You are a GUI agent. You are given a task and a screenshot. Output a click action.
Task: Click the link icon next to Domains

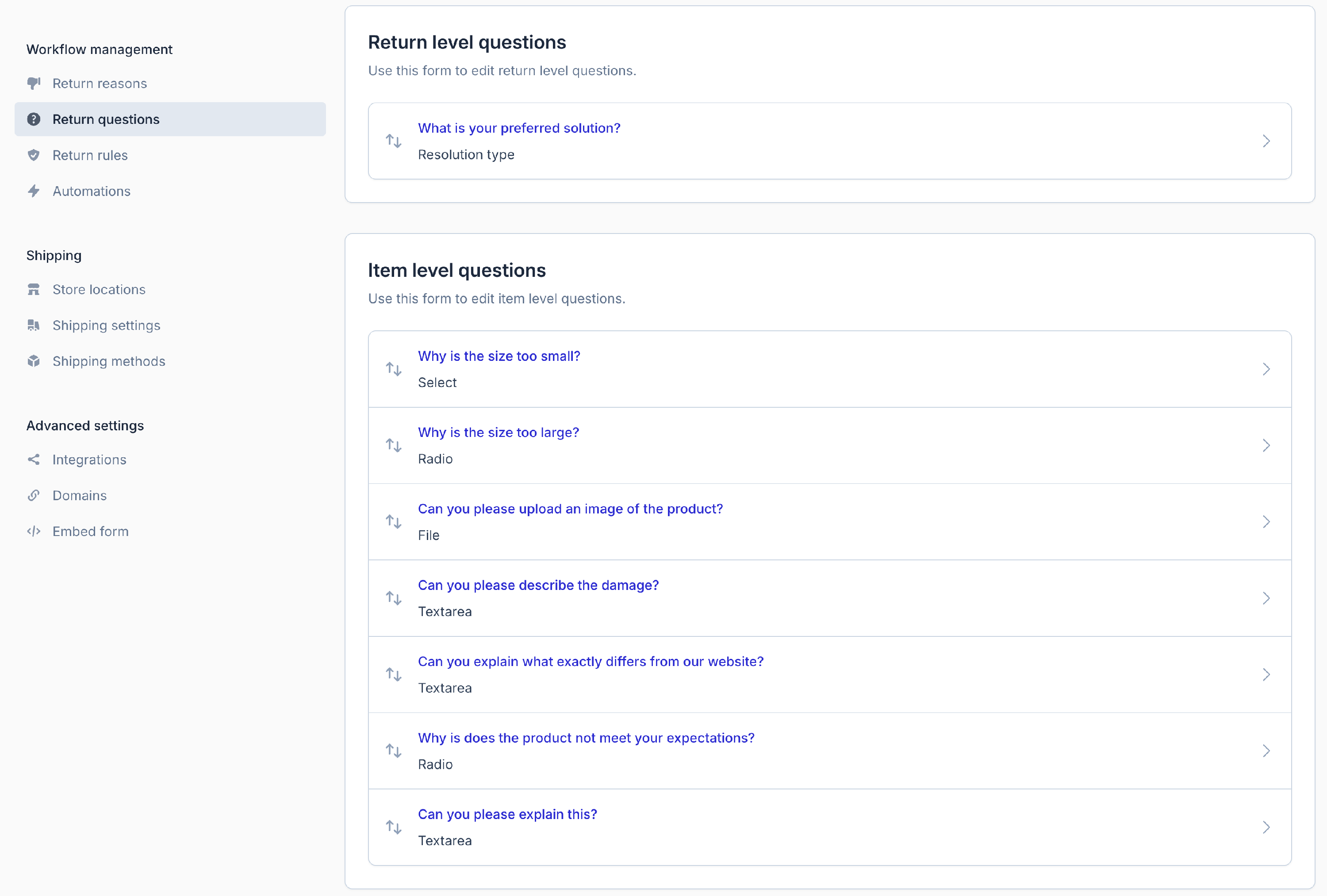(34, 496)
